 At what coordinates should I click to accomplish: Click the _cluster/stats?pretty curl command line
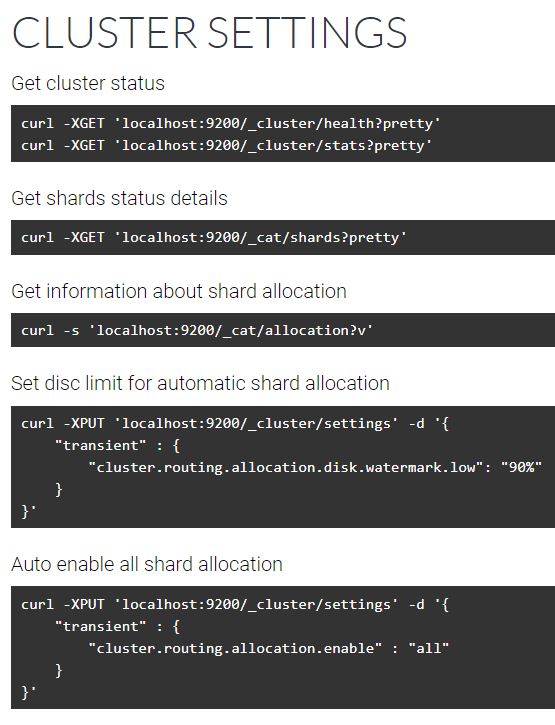pyautogui.click(x=226, y=146)
